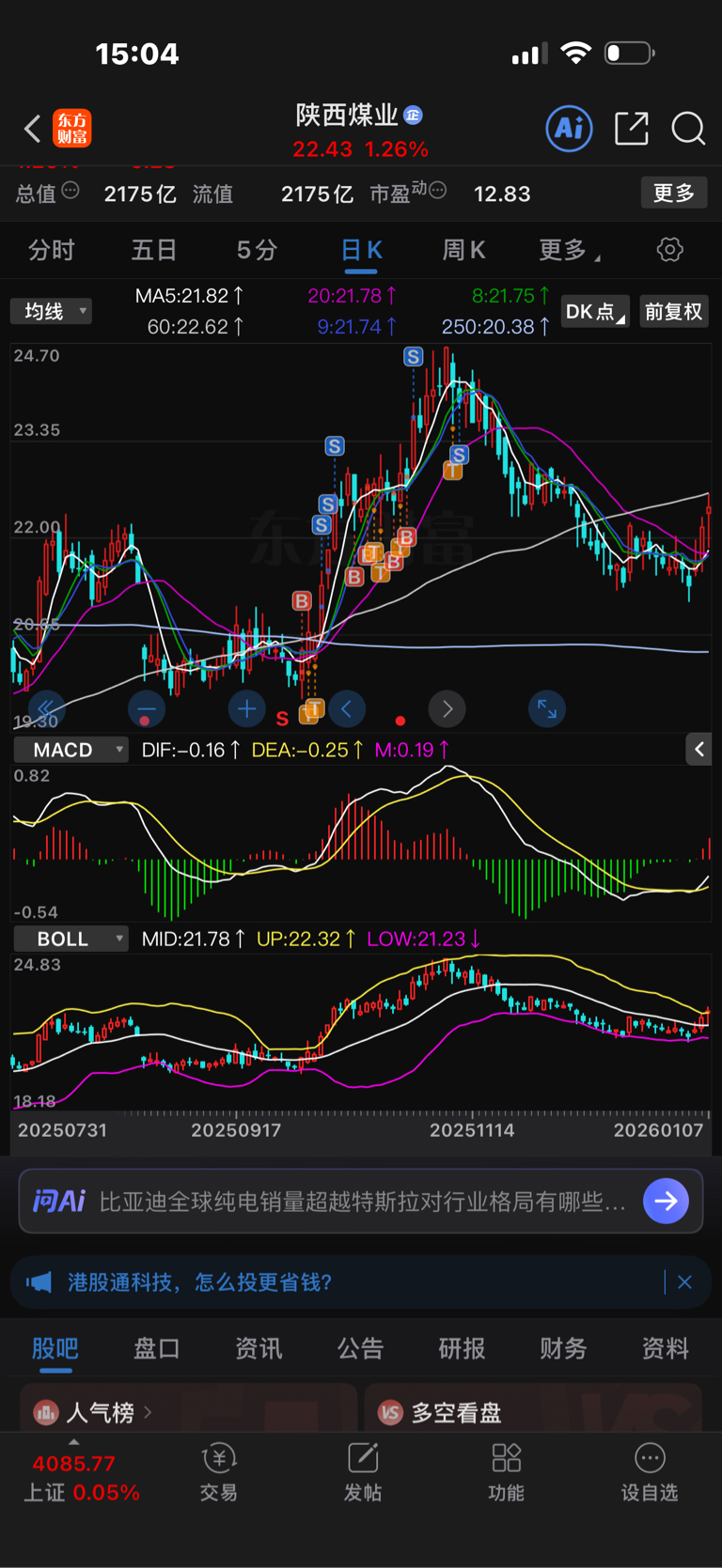Open the 财务 tab
722x1568 pixels.
click(564, 1348)
